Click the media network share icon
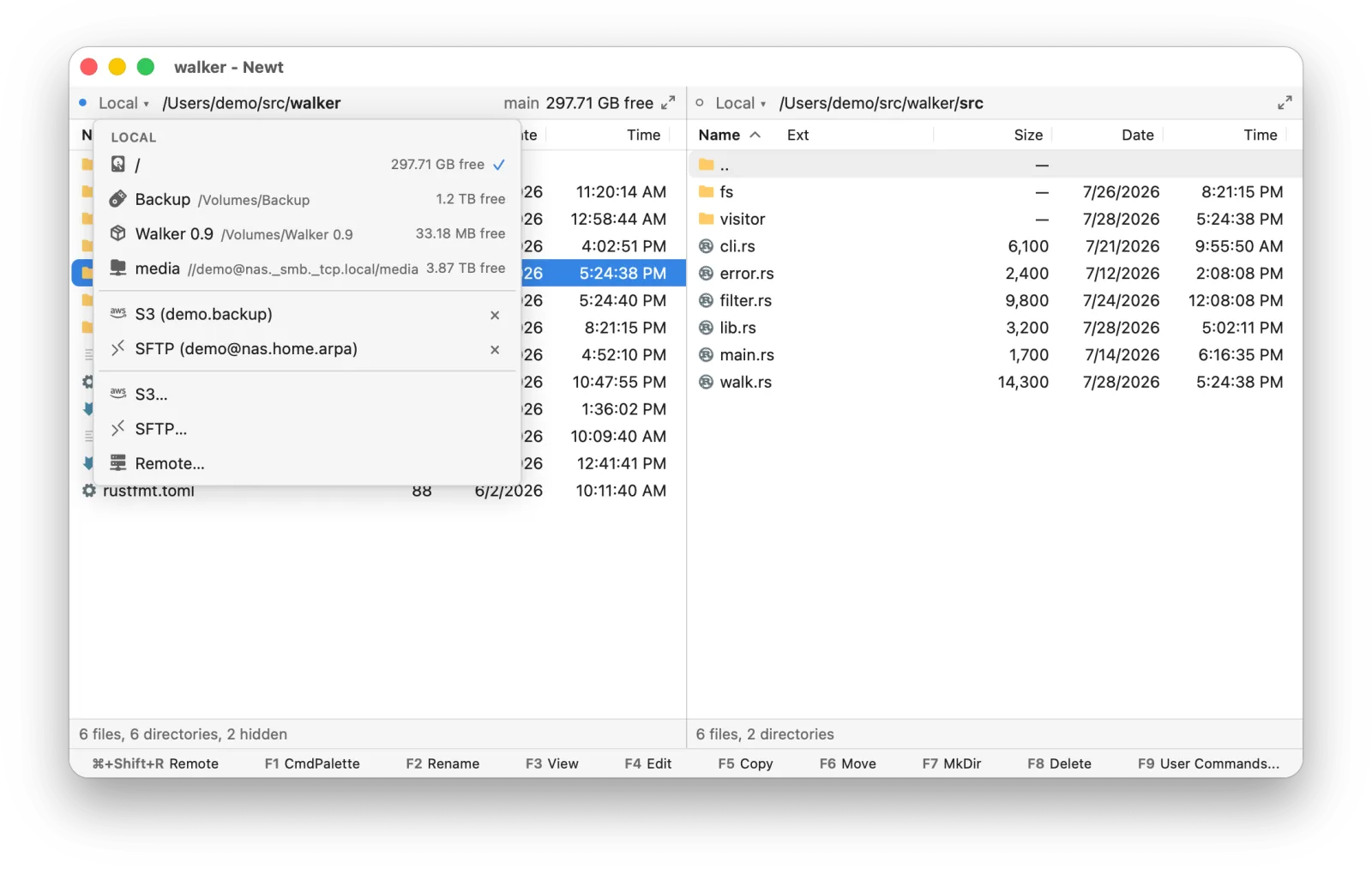Image resolution: width=1372 pixels, height=869 pixels. click(118, 268)
